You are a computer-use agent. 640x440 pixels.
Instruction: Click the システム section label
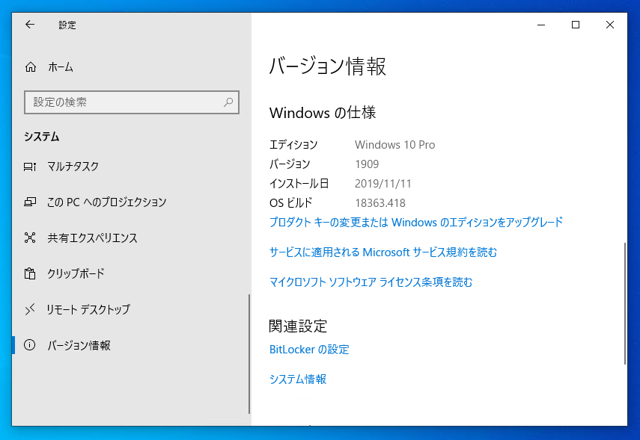(42, 136)
